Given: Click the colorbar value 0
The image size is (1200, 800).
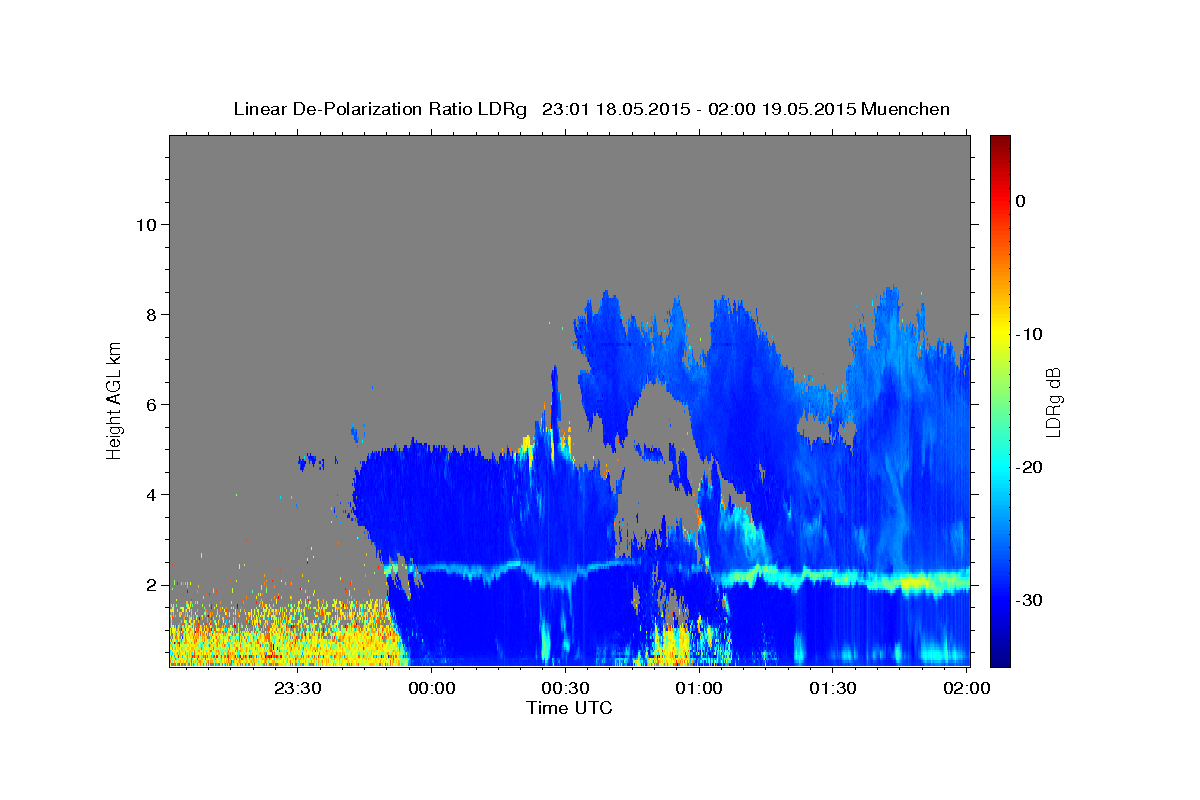Looking at the screenshot, I should 1021,201.
